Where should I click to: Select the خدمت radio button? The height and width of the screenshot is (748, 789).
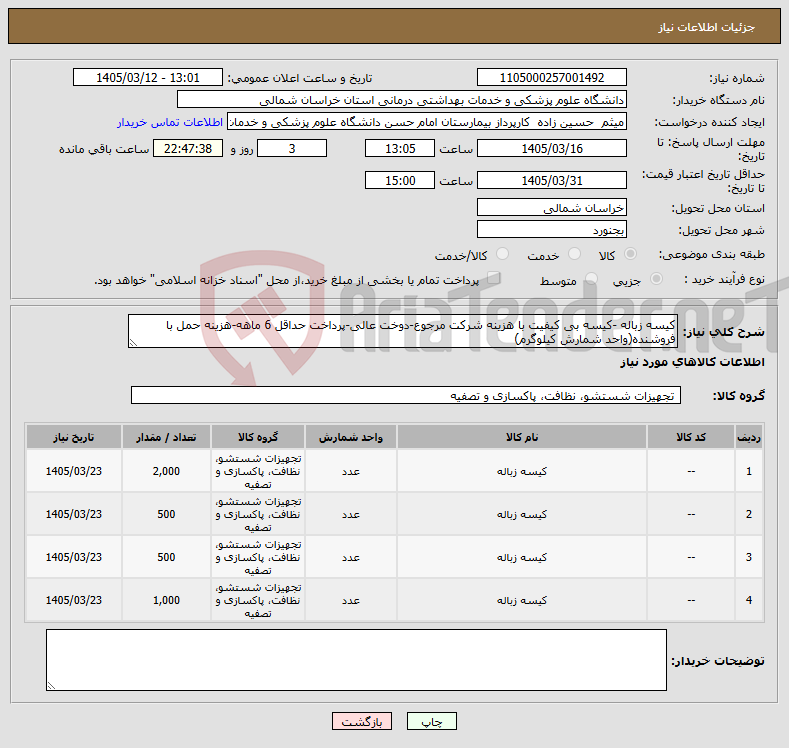(x=574, y=254)
